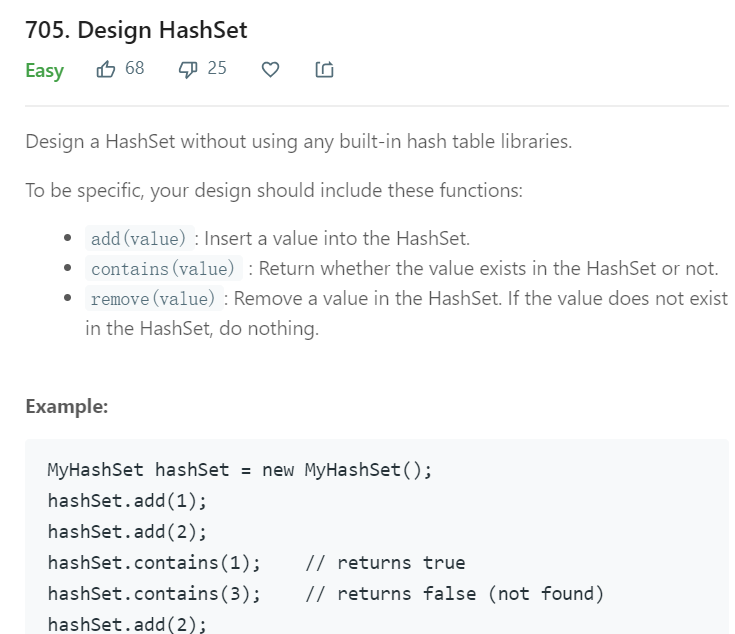
Task: Click the '// returns false (not found)' comment
Action: coord(455,594)
